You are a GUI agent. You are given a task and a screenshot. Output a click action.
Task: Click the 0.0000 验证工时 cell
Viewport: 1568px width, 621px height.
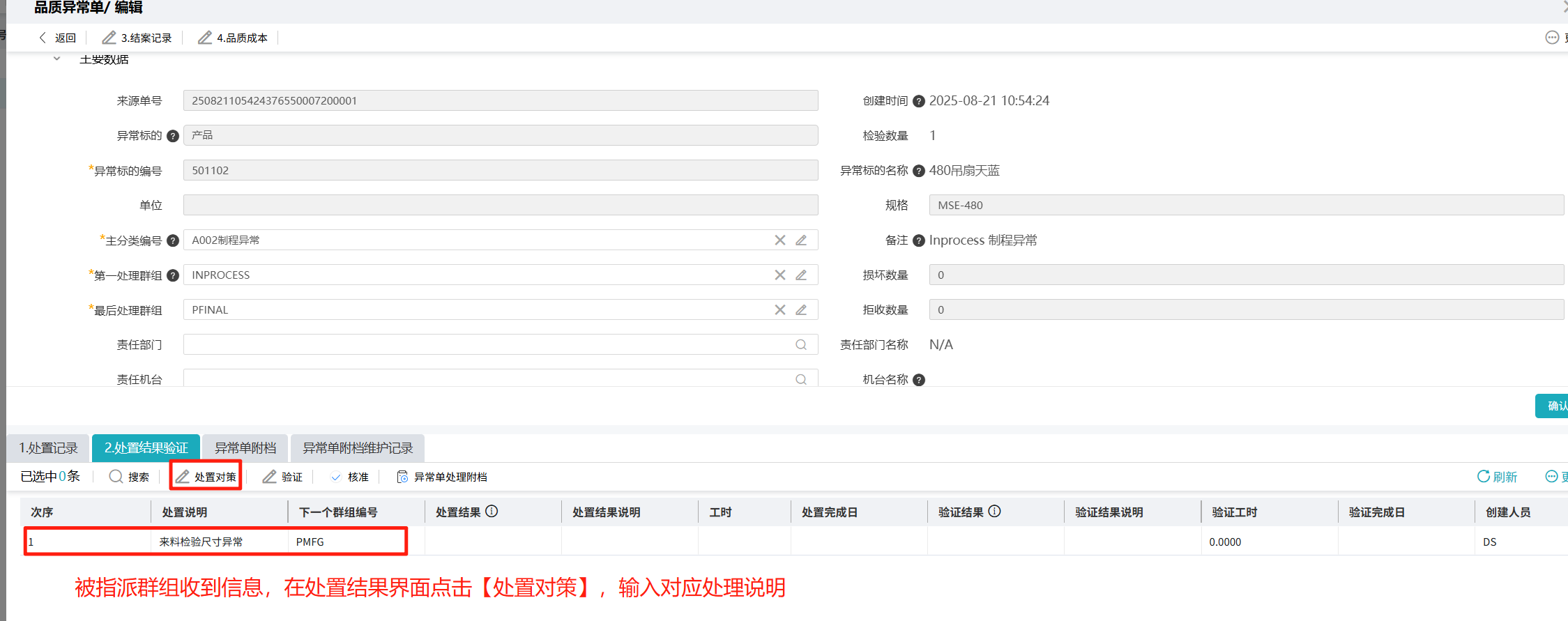click(x=1270, y=542)
